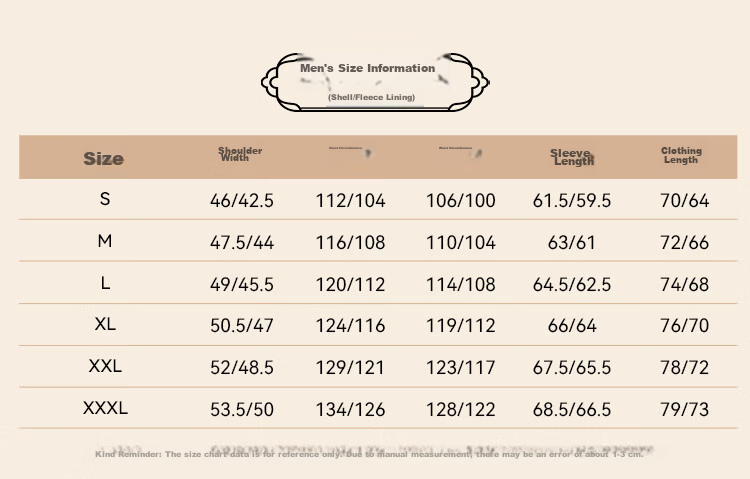
Task: Click the Shell/Fleece Lining subtitle
Action: pos(371,97)
